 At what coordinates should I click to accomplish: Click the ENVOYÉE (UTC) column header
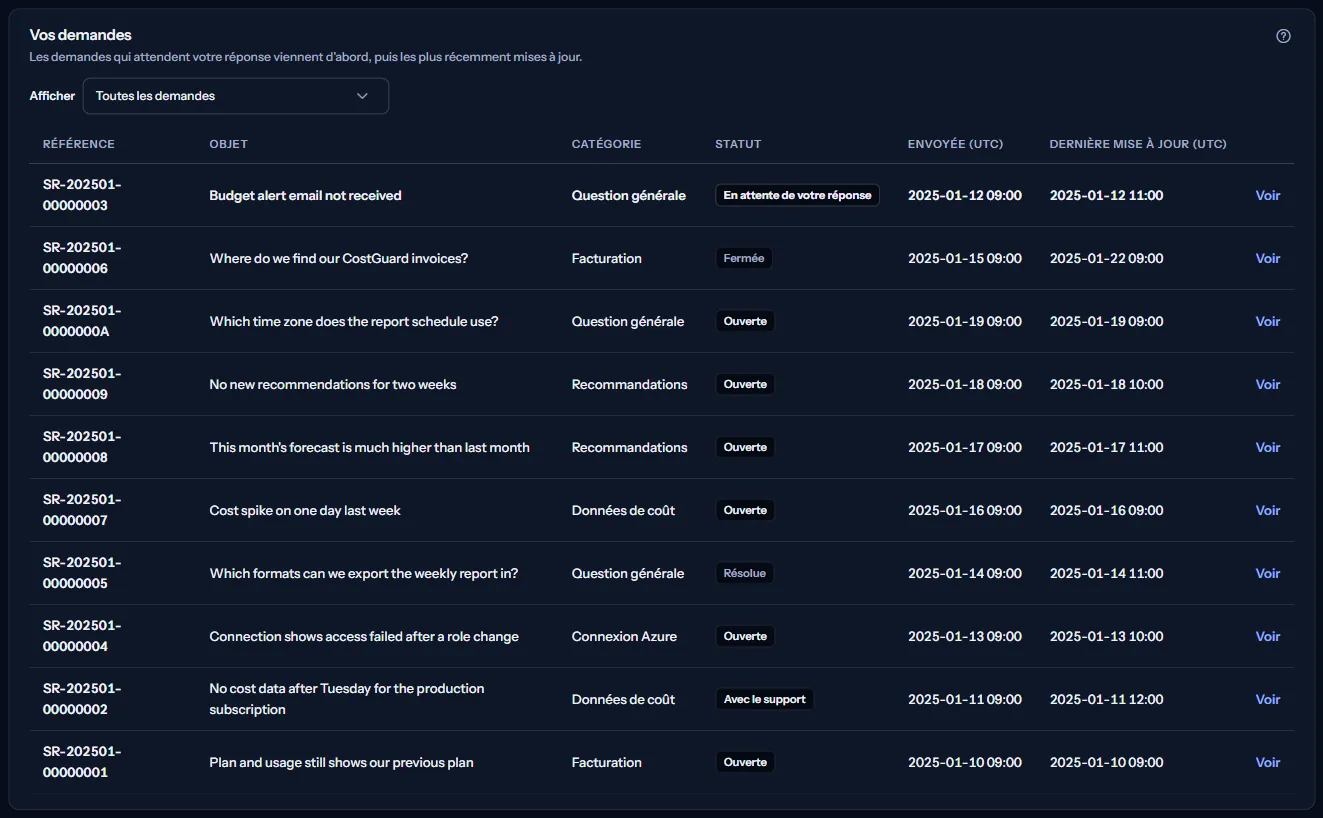955,144
